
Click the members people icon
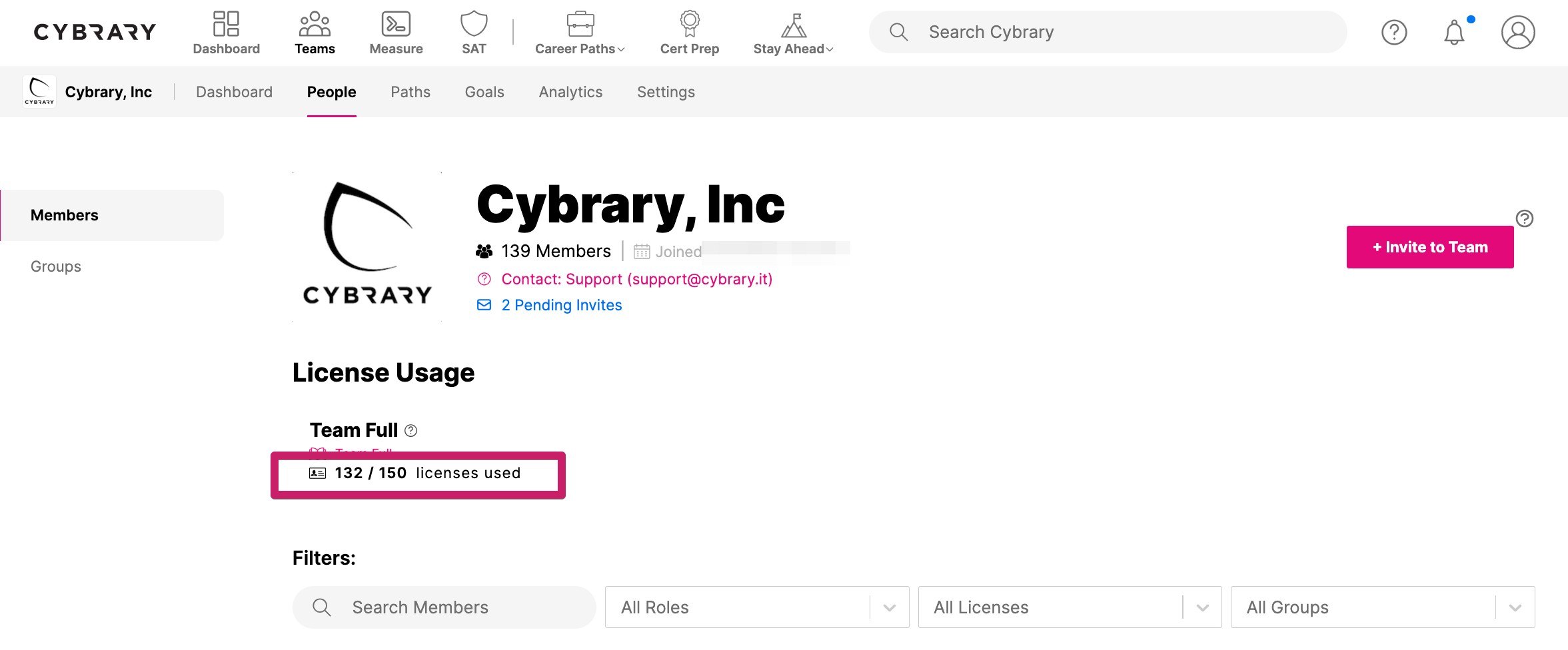(x=484, y=251)
